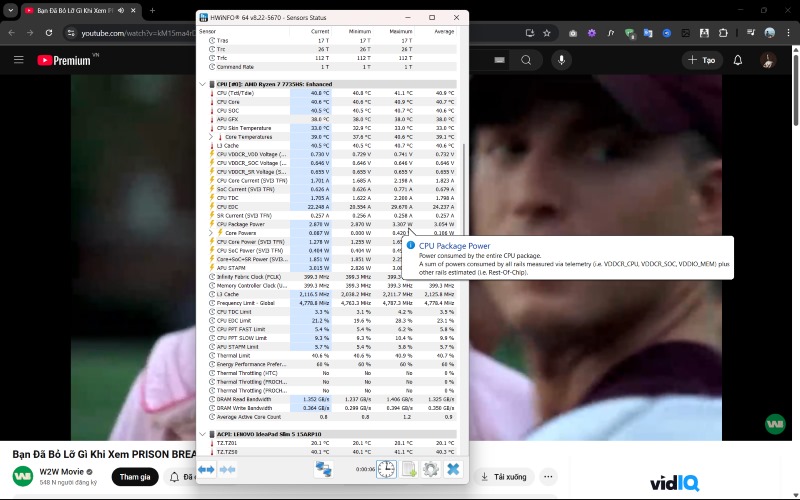Bookmark this page with the star icon
Screen dimensions: 800x500
547,33
